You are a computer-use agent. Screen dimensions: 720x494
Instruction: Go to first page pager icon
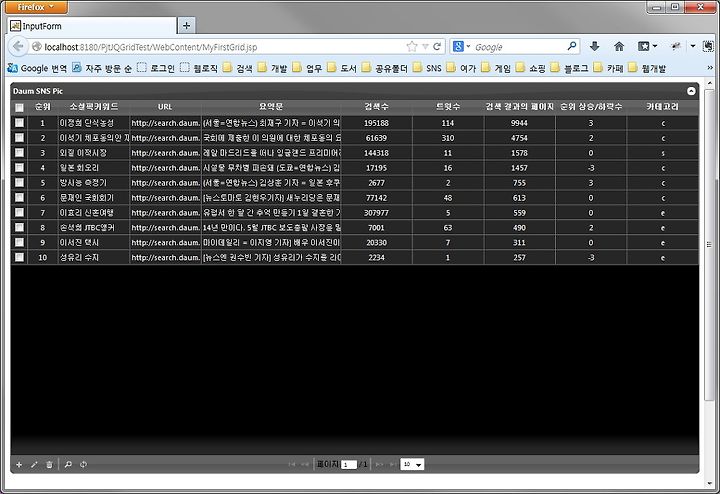(x=292, y=465)
